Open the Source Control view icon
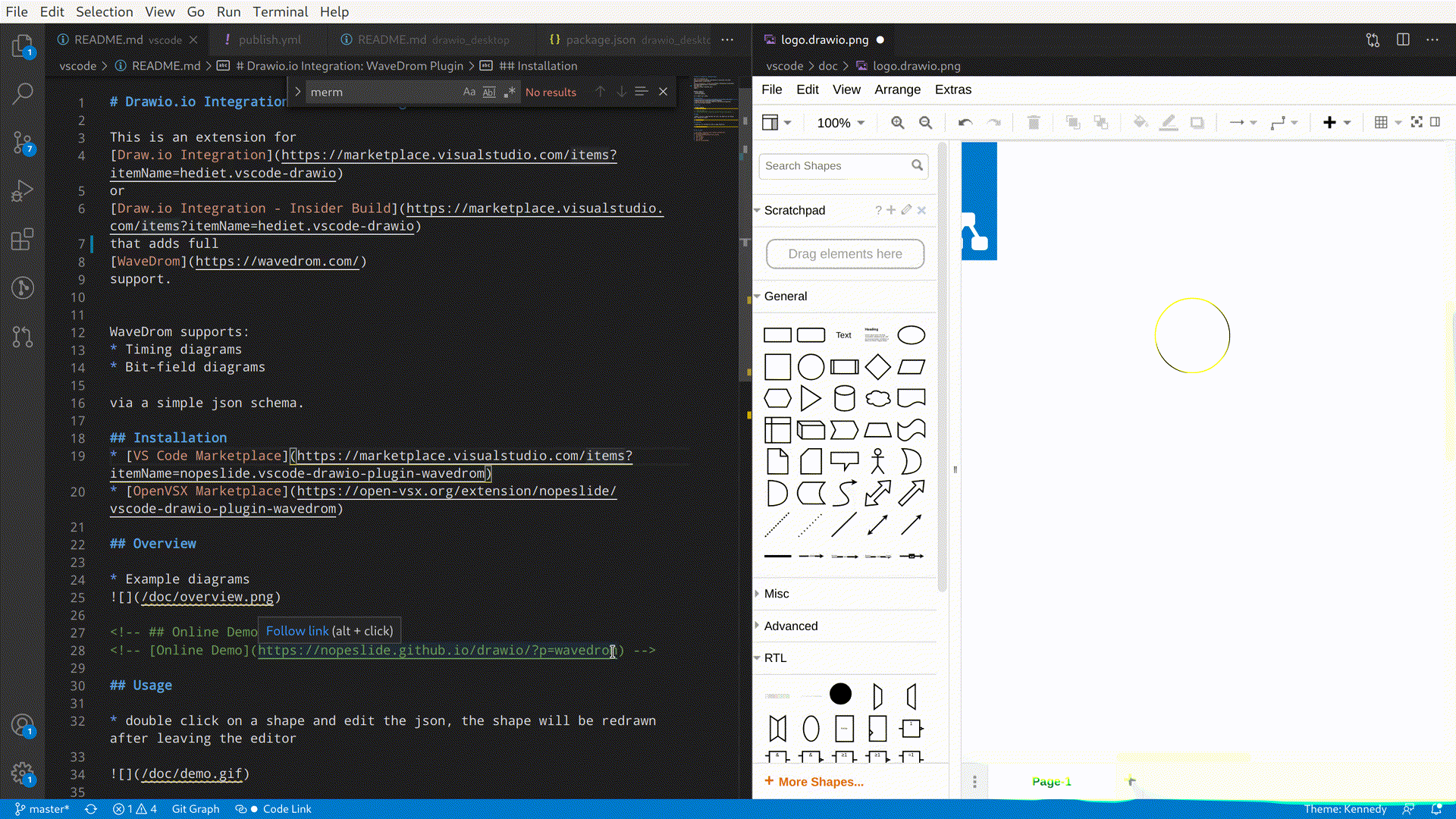The width and height of the screenshot is (1456, 819). (x=23, y=142)
